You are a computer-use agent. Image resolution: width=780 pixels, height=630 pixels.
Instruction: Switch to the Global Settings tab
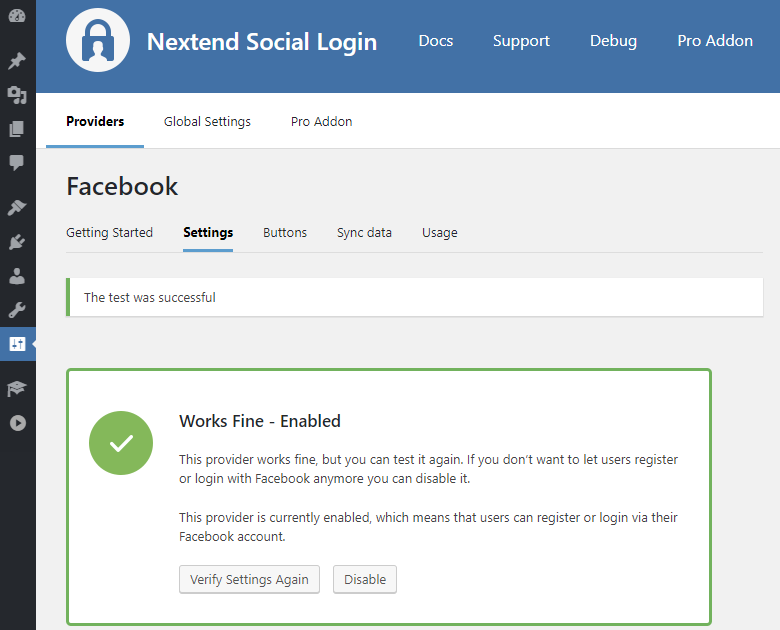[207, 122]
